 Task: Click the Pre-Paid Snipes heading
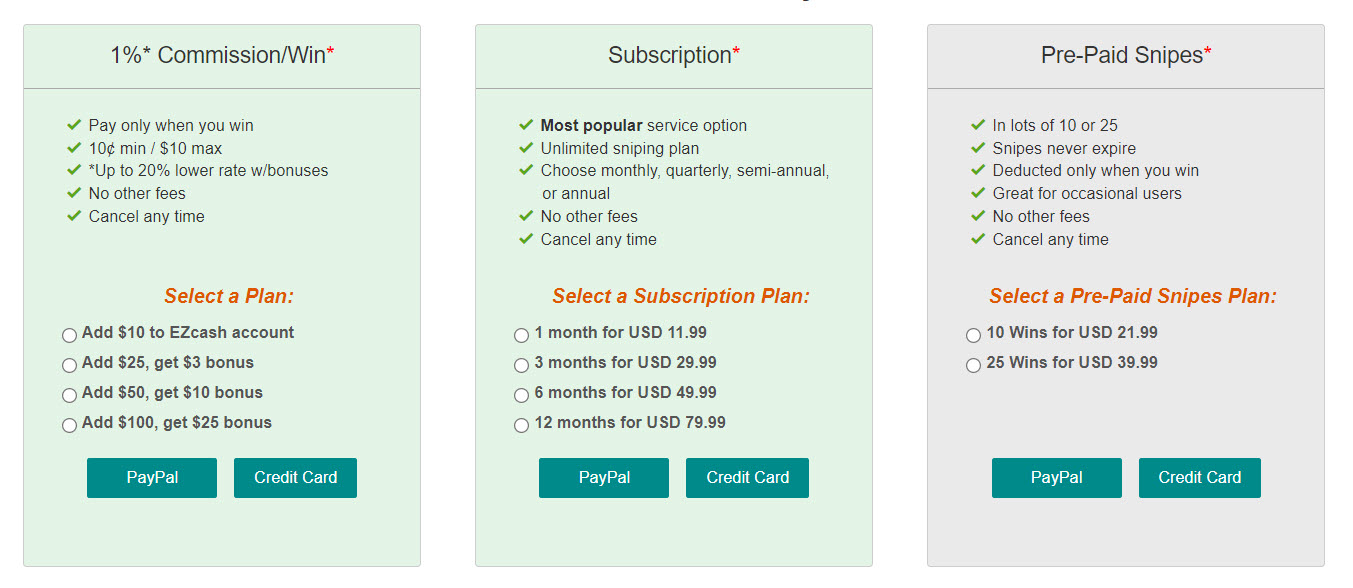click(x=1125, y=56)
